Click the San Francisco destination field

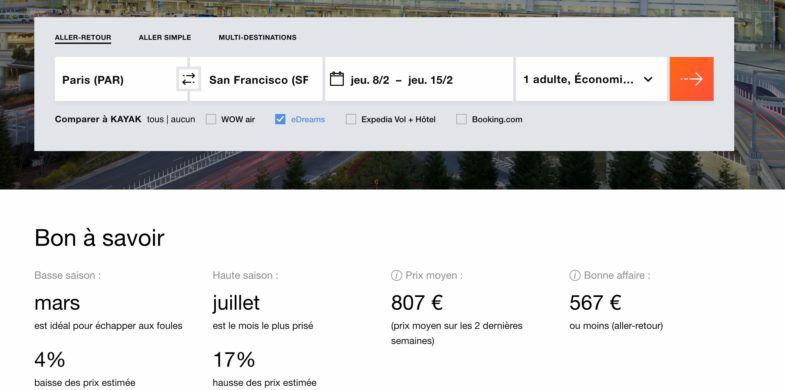(256, 79)
